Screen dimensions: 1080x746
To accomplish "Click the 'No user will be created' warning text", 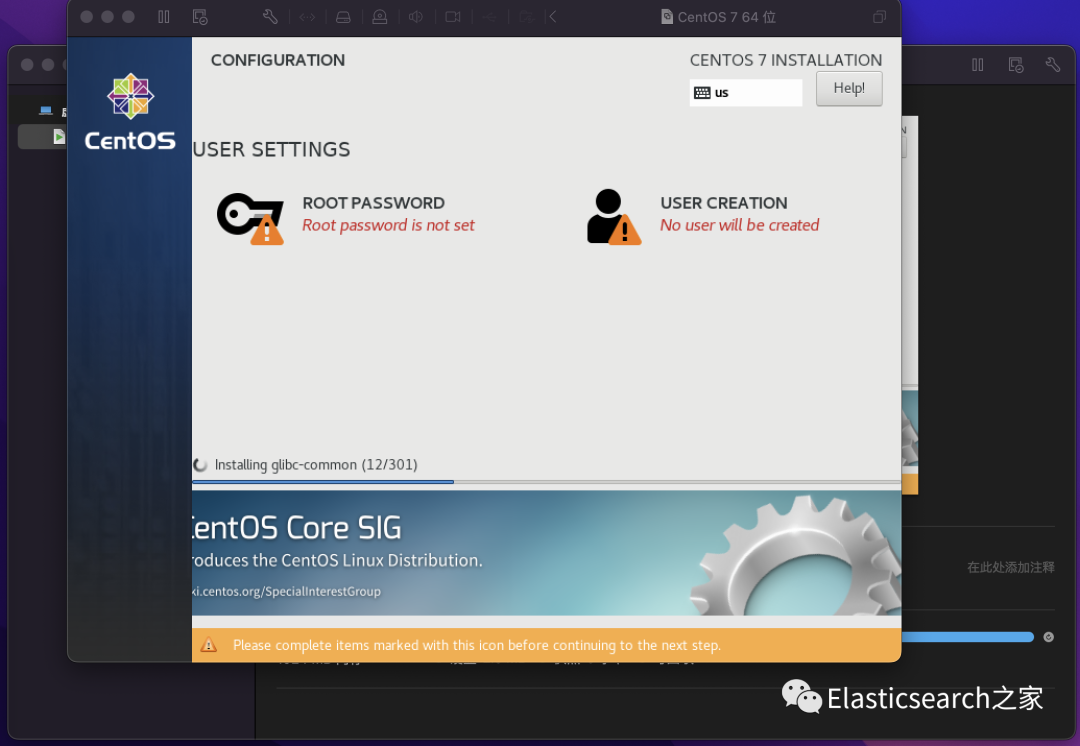I will 740,225.
